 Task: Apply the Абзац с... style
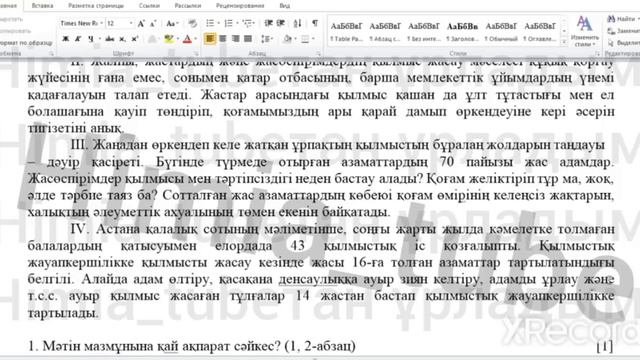click(385, 31)
